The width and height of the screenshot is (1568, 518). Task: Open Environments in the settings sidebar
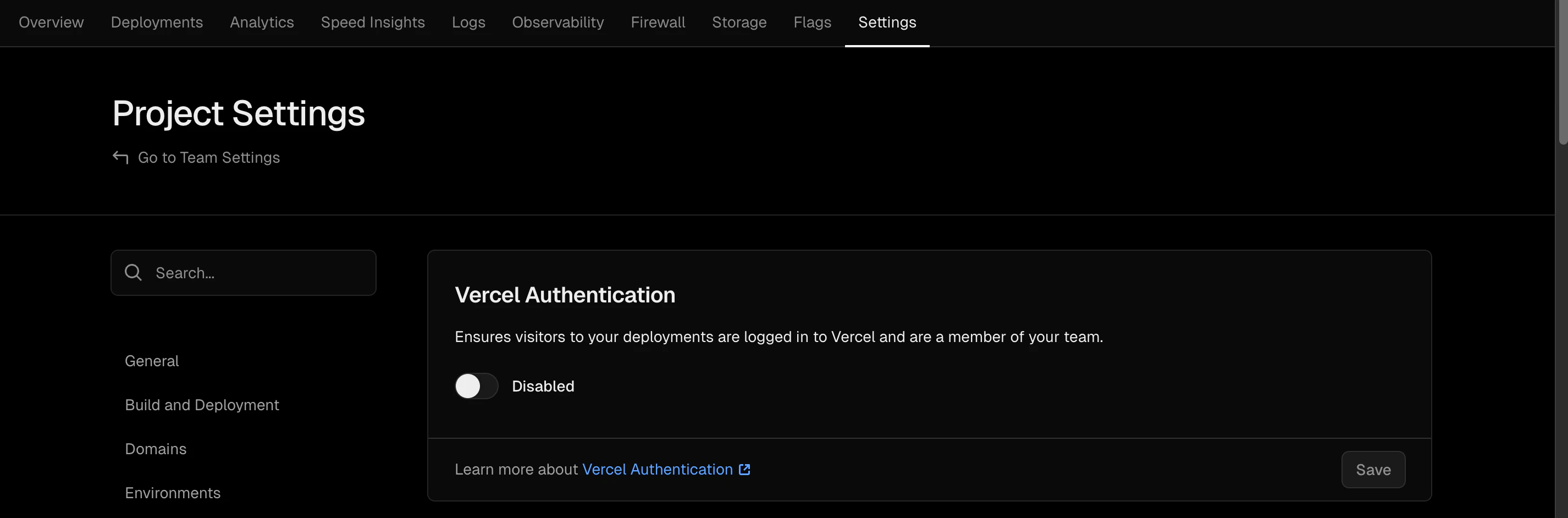(173, 493)
